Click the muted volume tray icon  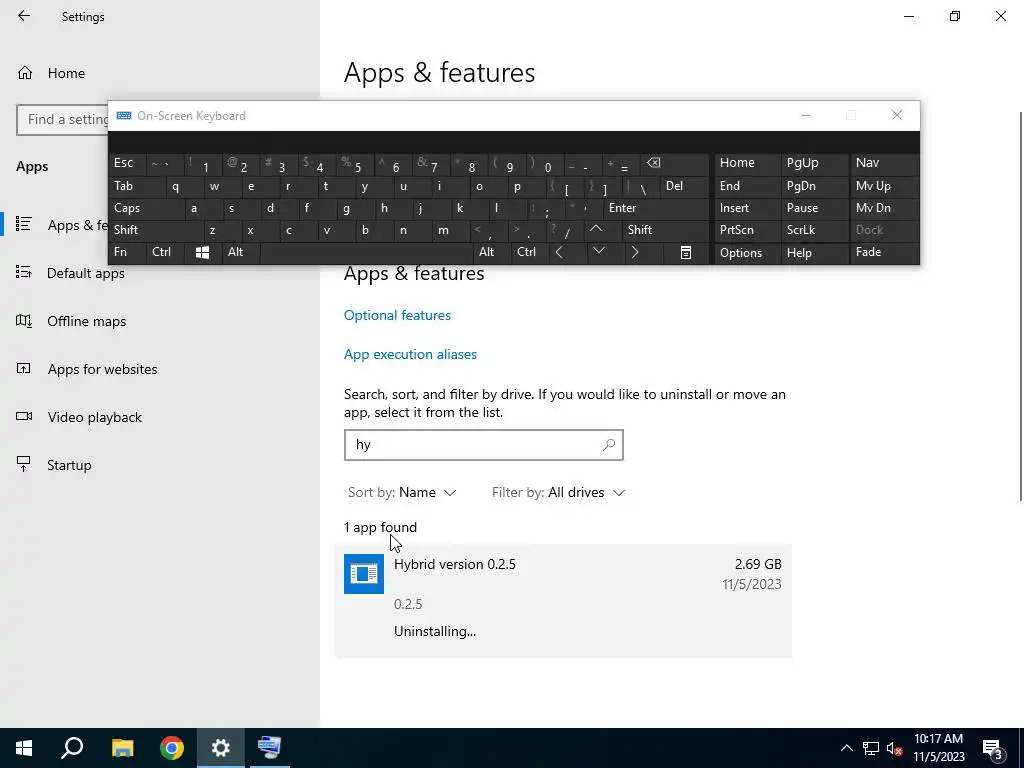pyautogui.click(x=894, y=748)
